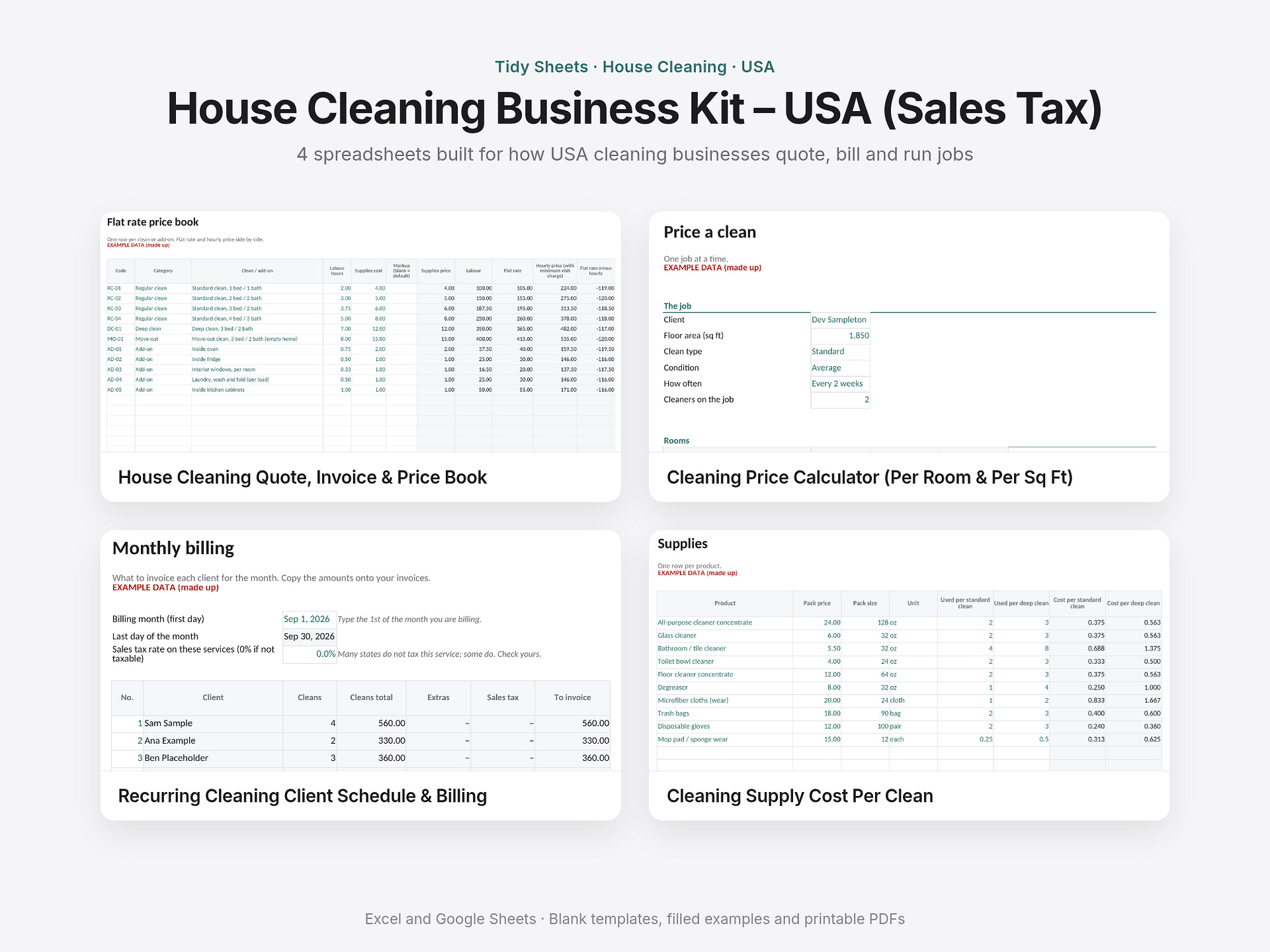1270x952 pixels.
Task: Select the How often cell 'Every 2 weeks'
Action: [840, 383]
